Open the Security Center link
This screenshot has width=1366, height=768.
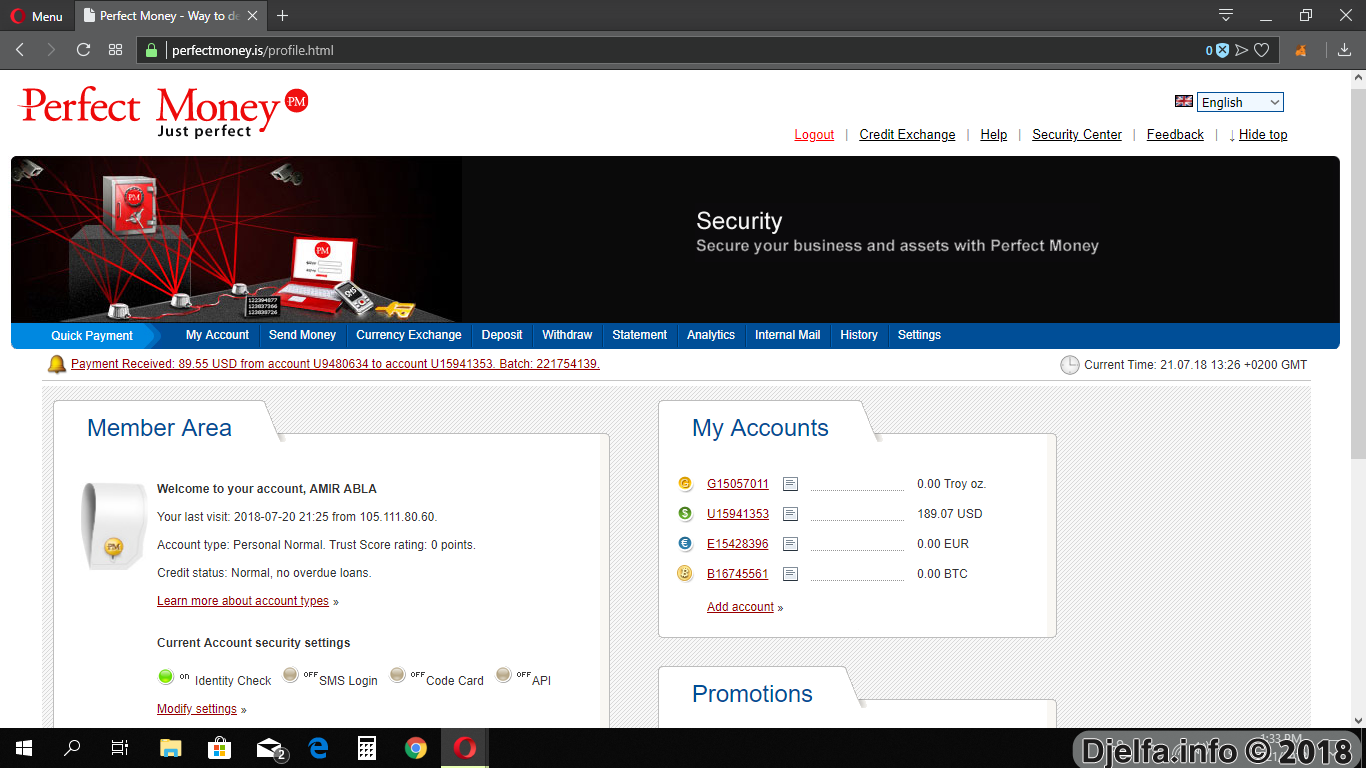coord(1077,135)
